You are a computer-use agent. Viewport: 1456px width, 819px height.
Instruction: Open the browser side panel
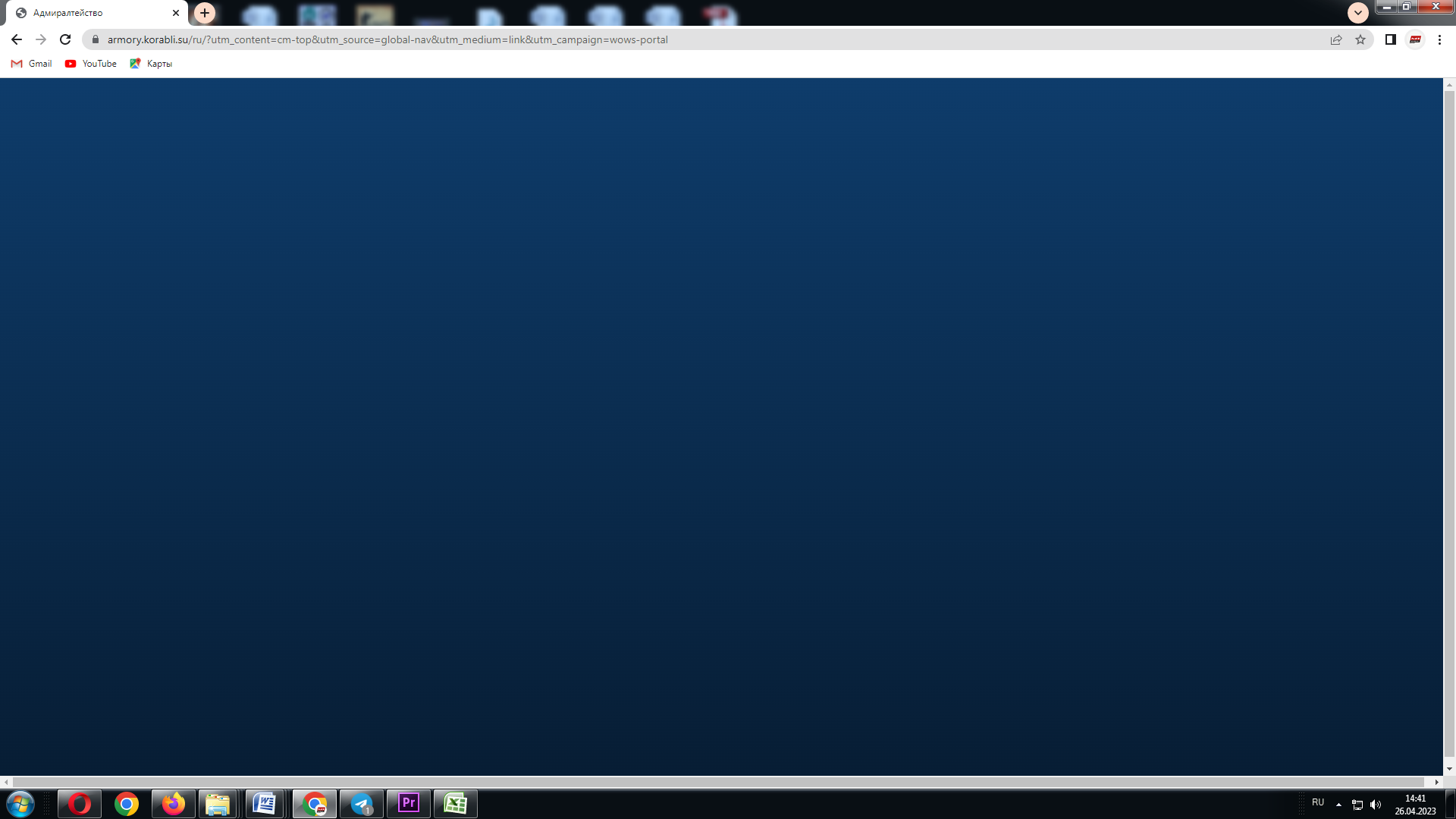tap(1391, 39)
